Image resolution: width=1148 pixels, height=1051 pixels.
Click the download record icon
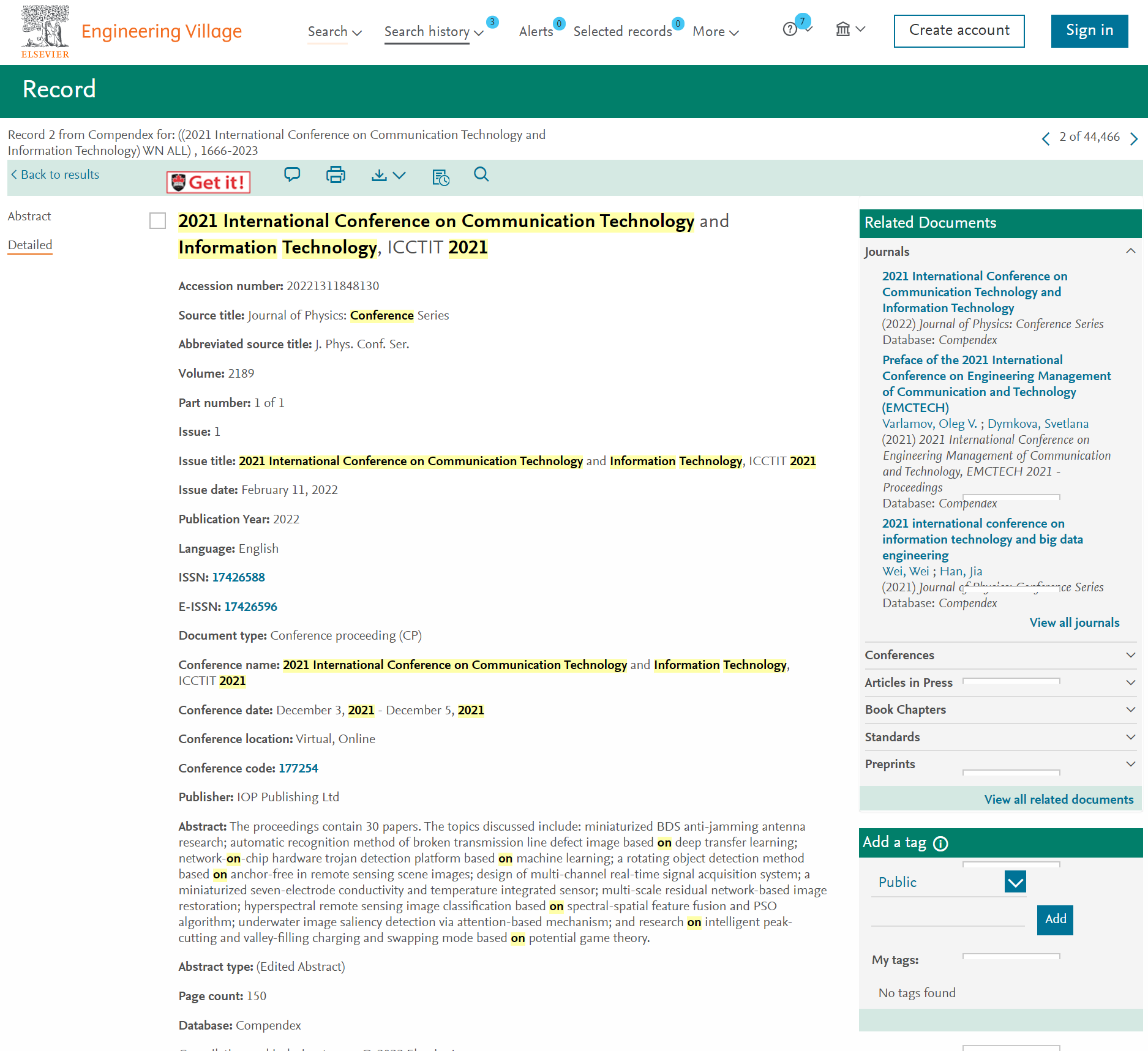pyautogui.click(x=379, y=176)
